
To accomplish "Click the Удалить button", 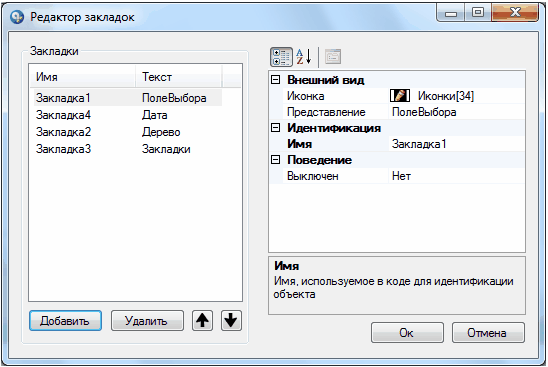I will pos(147,321).
